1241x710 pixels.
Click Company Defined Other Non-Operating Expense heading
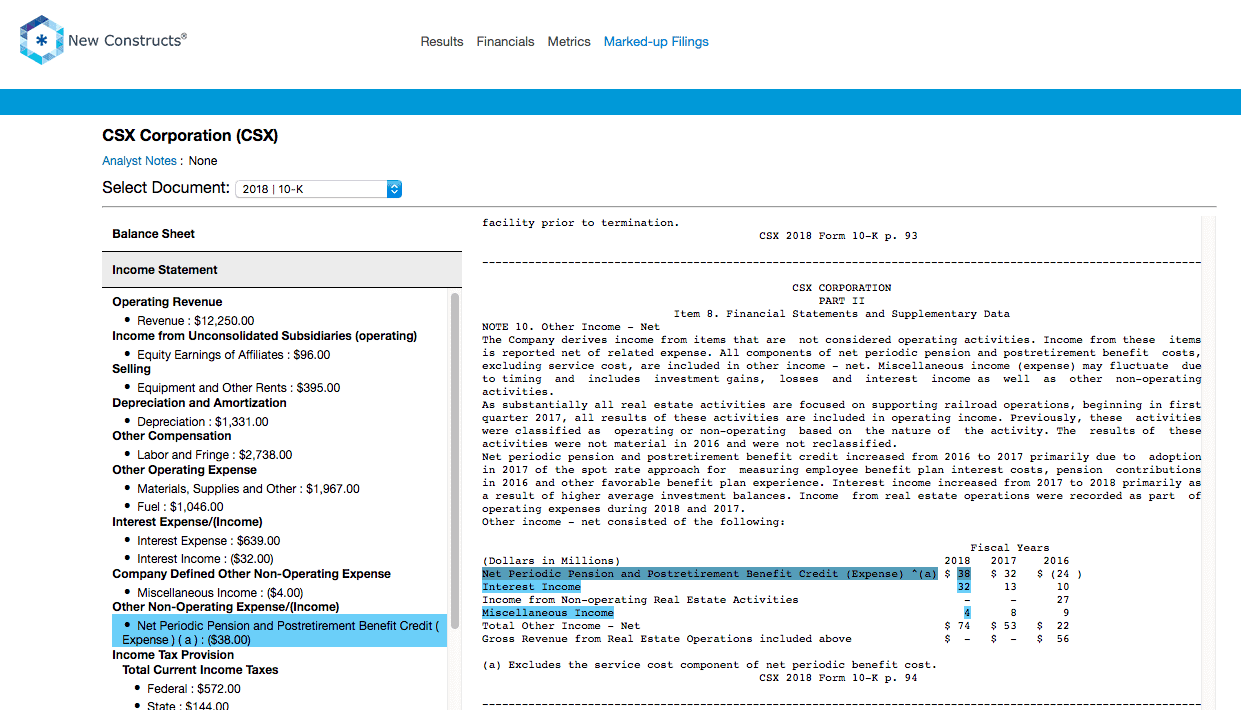point(251,574)
